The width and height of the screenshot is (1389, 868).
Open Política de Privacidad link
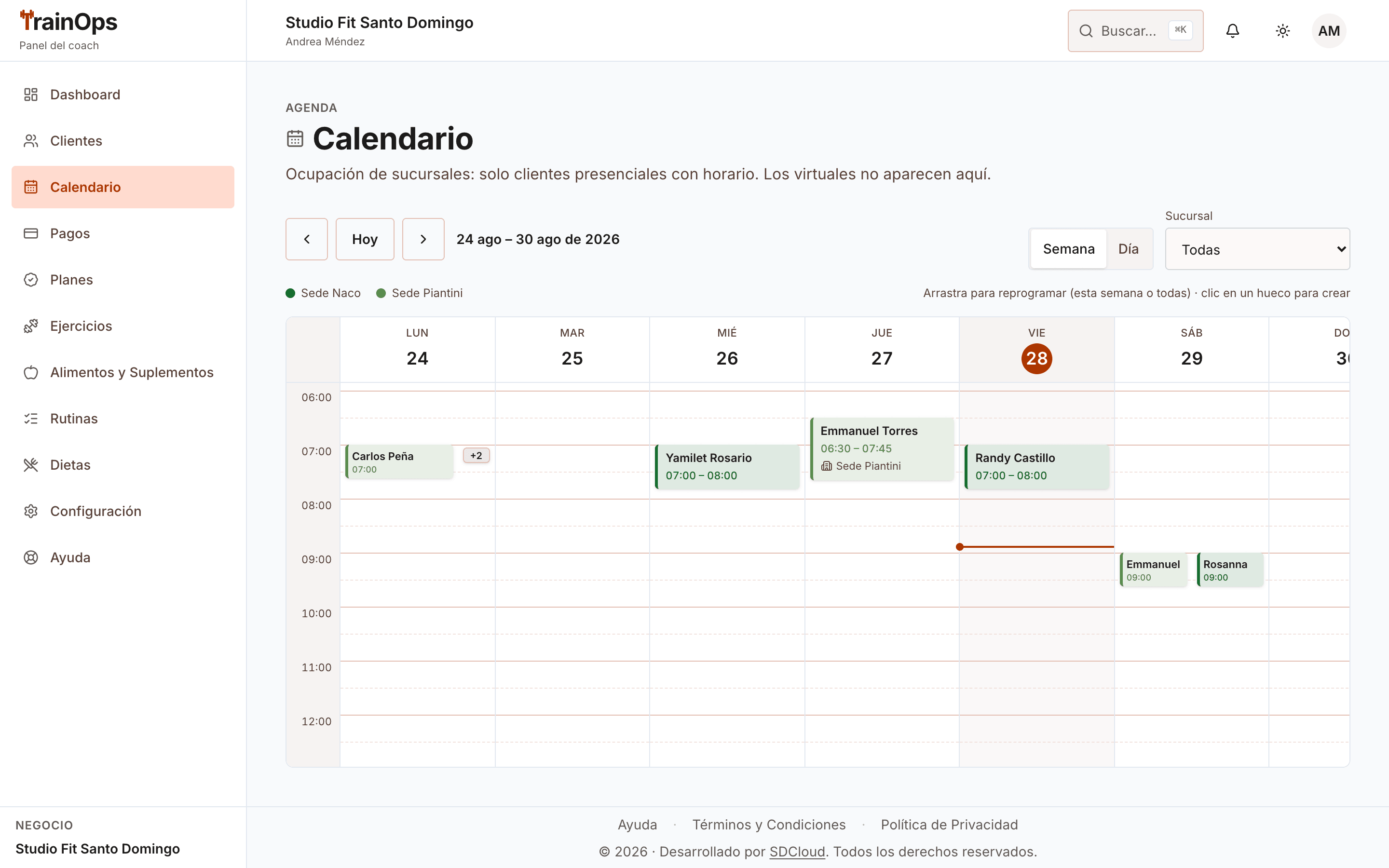(949, 825)
